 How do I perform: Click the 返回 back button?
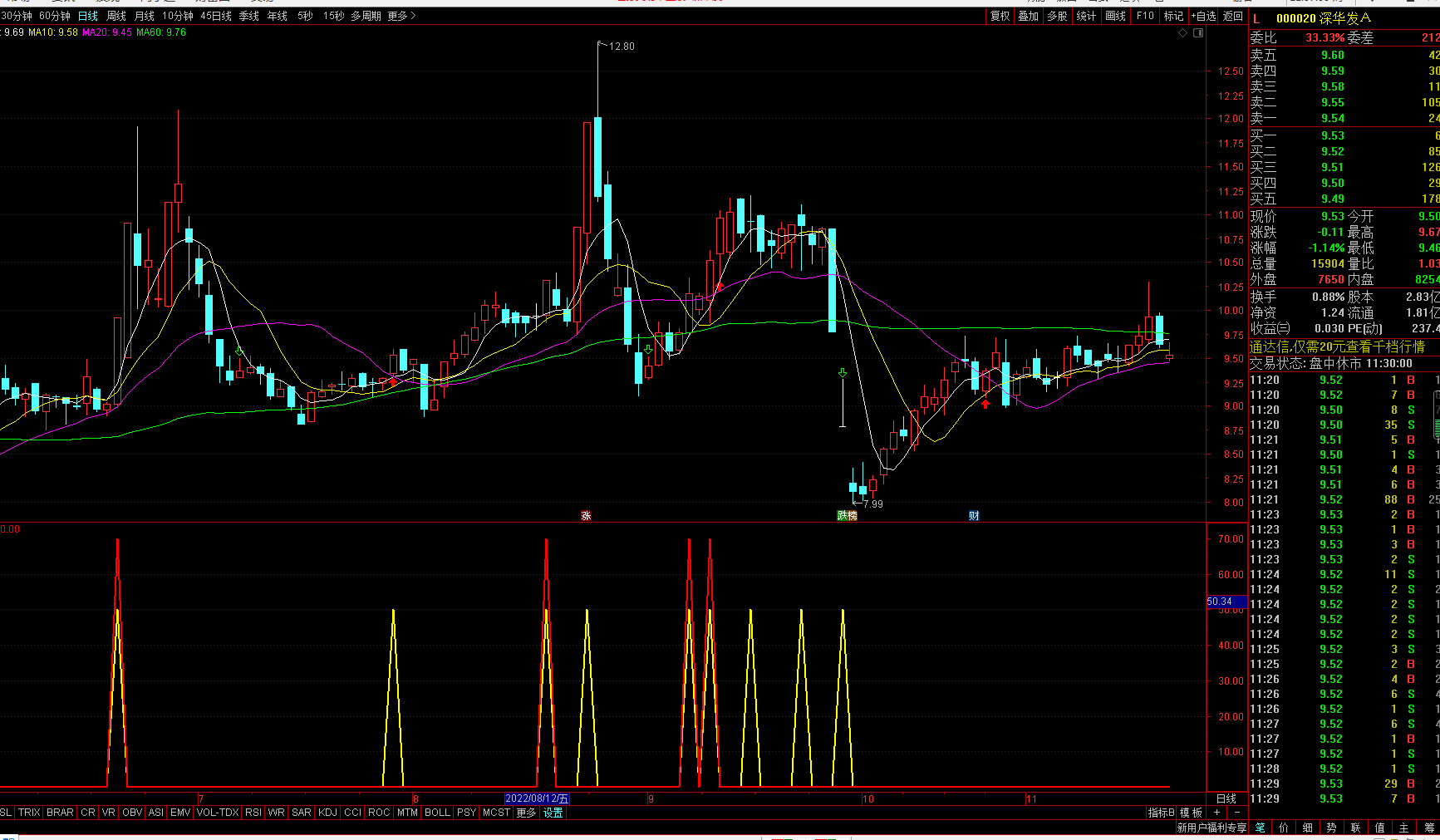1233,16
